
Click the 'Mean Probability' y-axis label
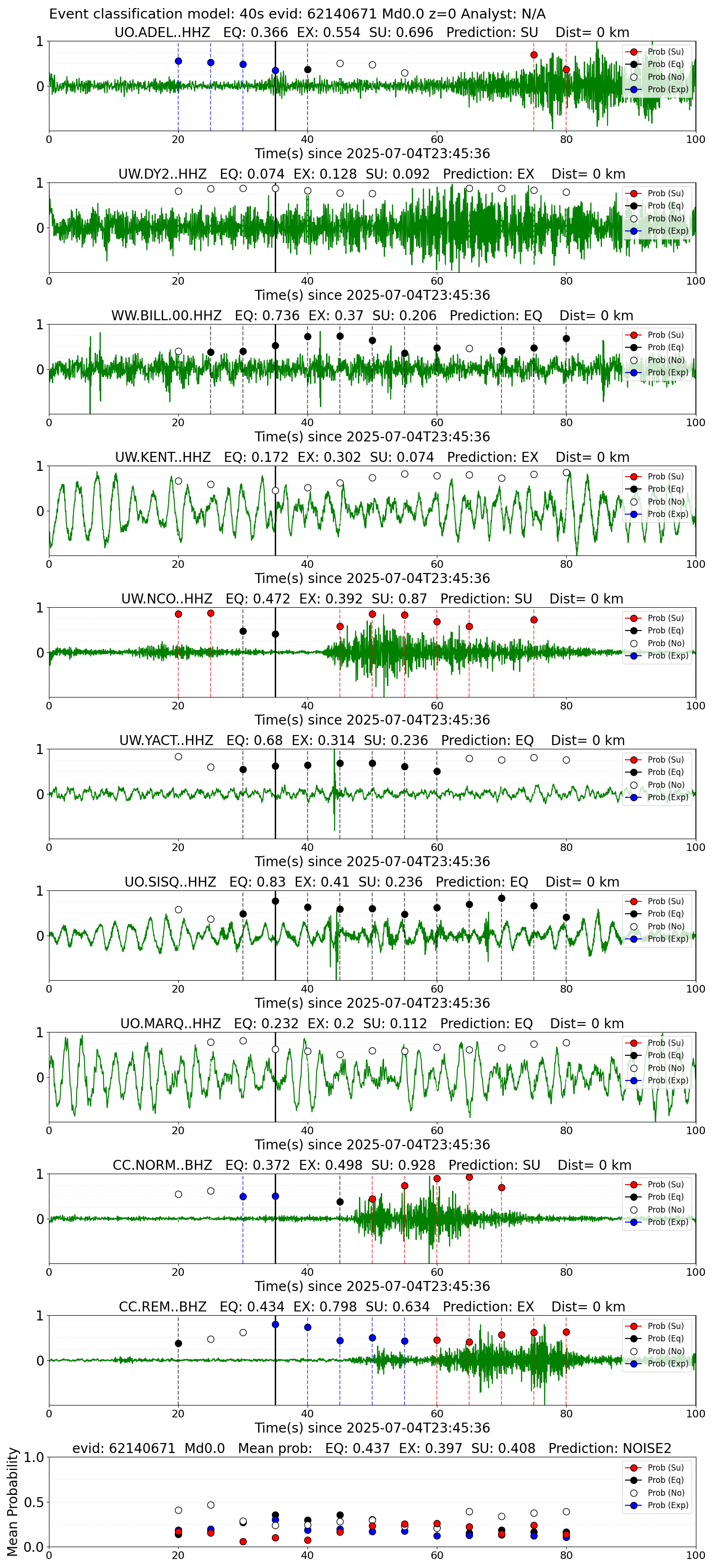[x=12, y=1501]
